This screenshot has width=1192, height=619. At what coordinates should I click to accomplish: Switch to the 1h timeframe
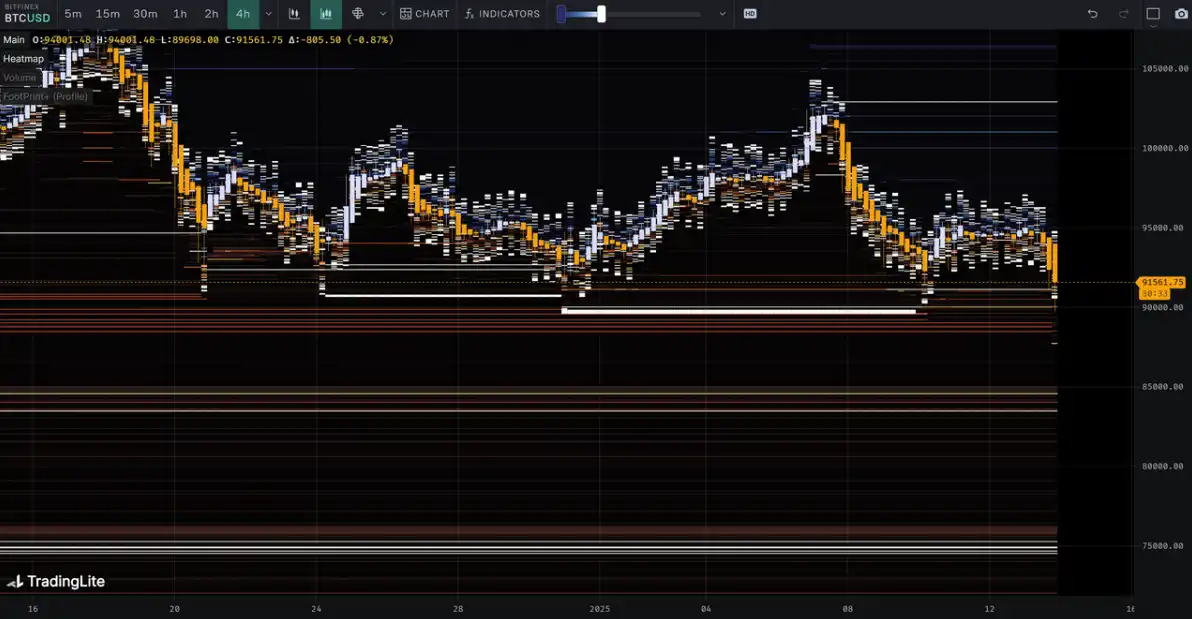(180, 14)
